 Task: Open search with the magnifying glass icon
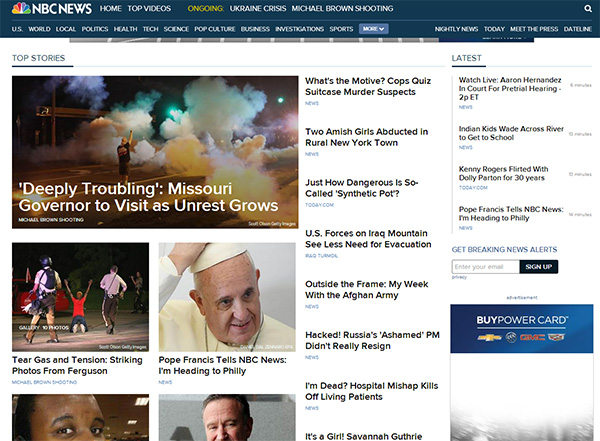[587, 9]
